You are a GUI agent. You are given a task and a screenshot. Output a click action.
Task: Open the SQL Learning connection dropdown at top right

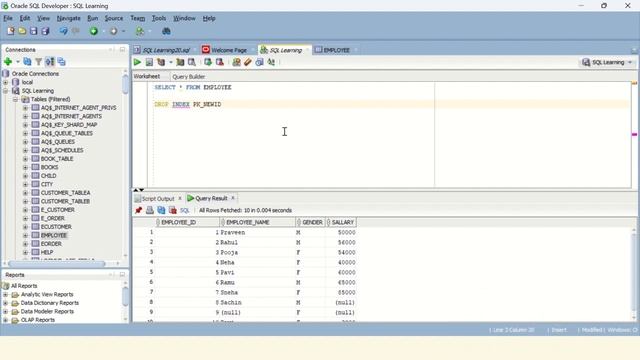point(607,62)
